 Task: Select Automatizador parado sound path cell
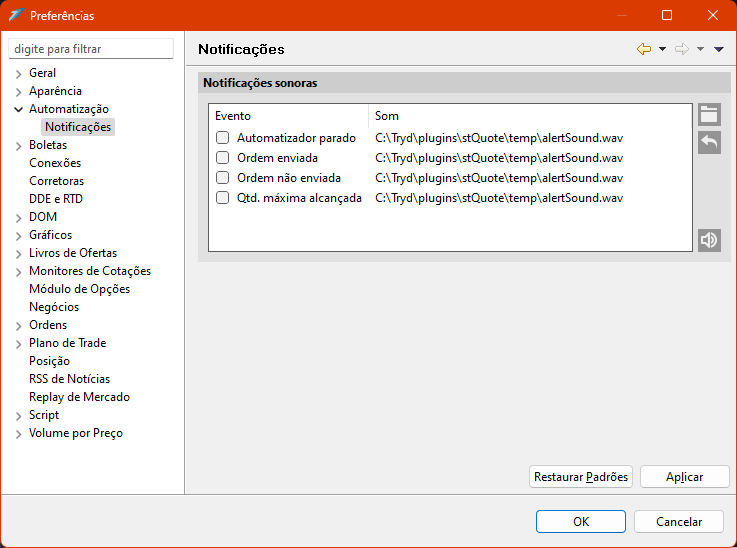pyautogui.click(x=499, y=138)
